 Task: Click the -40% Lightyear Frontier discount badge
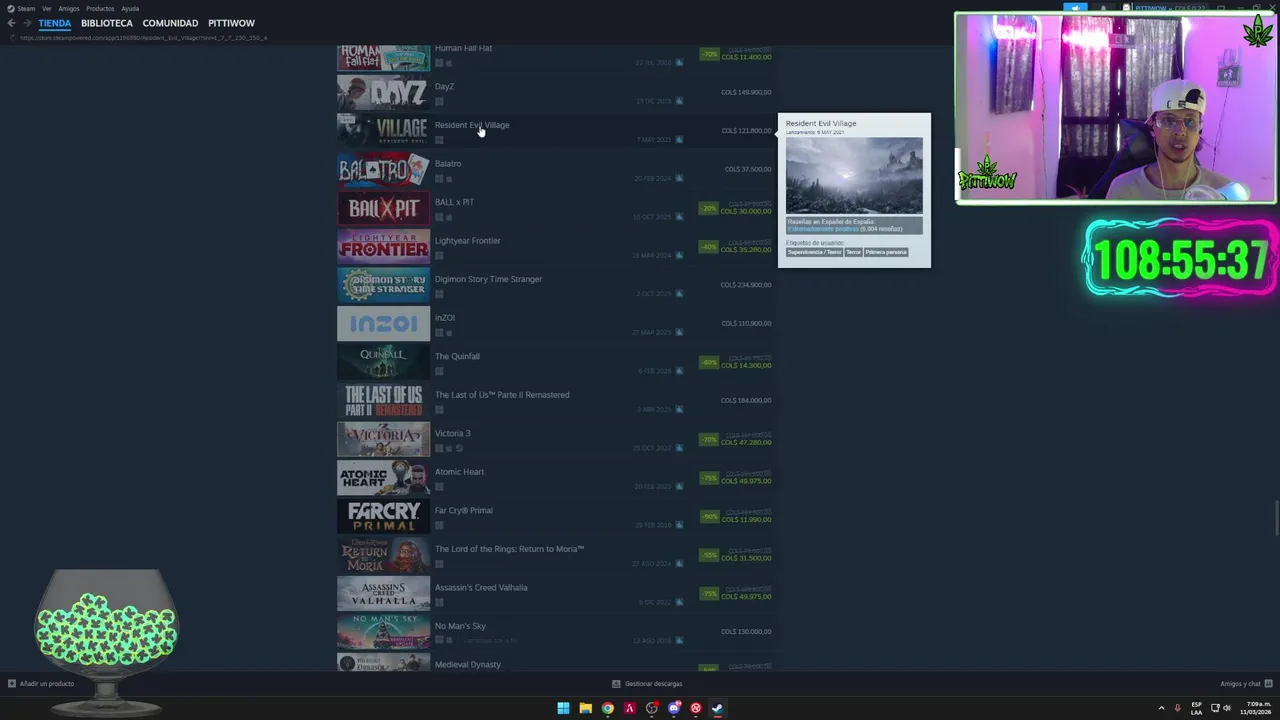(x=709, y=246)
